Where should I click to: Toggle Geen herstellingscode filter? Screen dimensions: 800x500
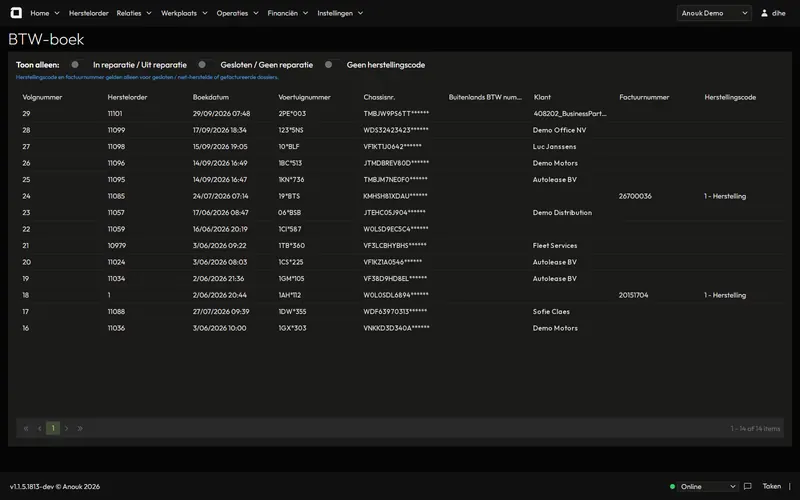click(x=329, y=65)
